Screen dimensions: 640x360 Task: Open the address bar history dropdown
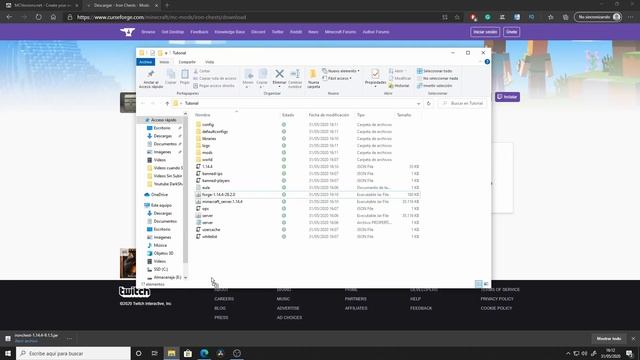(x=418, y=104)
